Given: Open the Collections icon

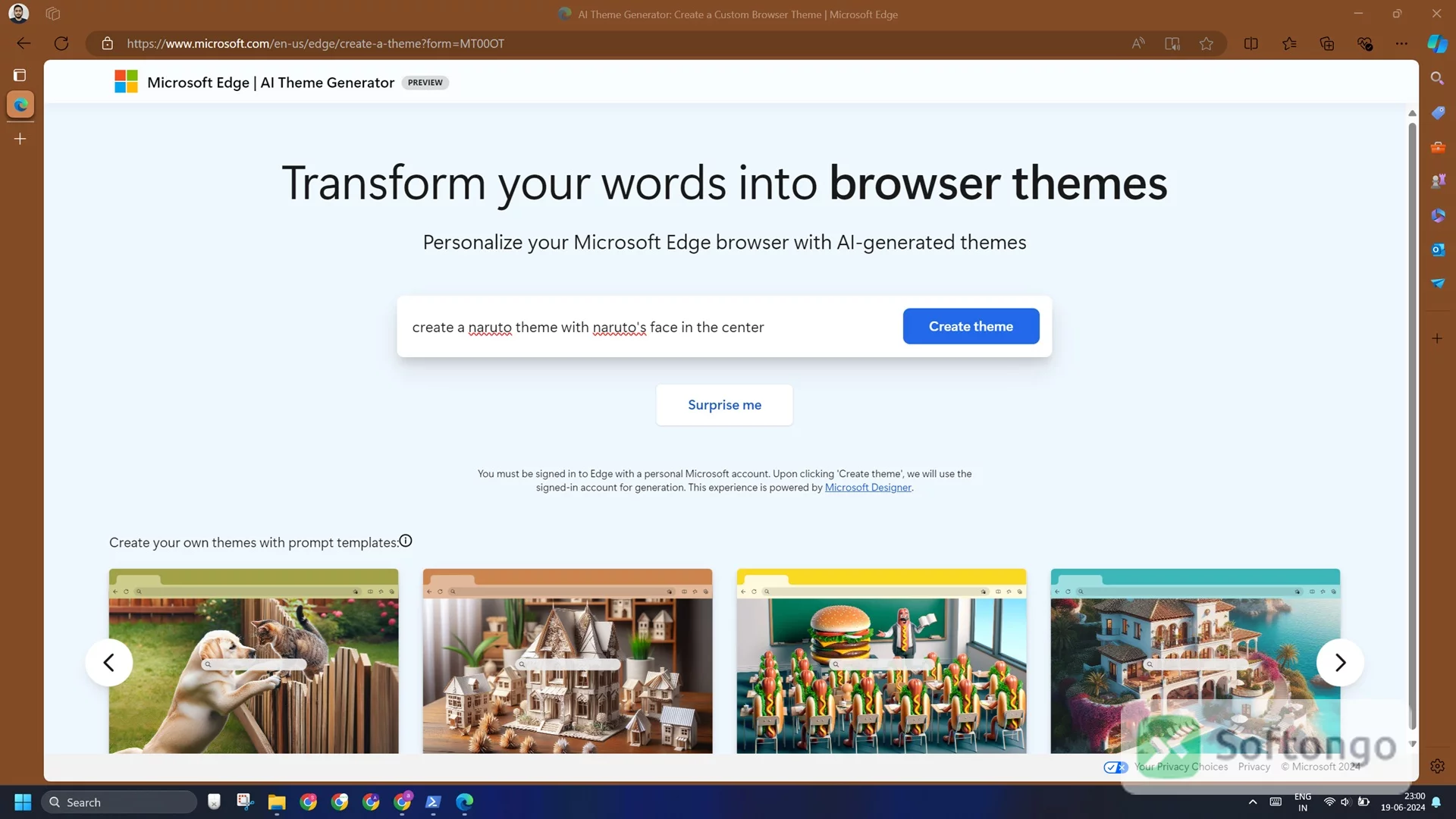Looking at the screenshot, I should click(1327, 43).
